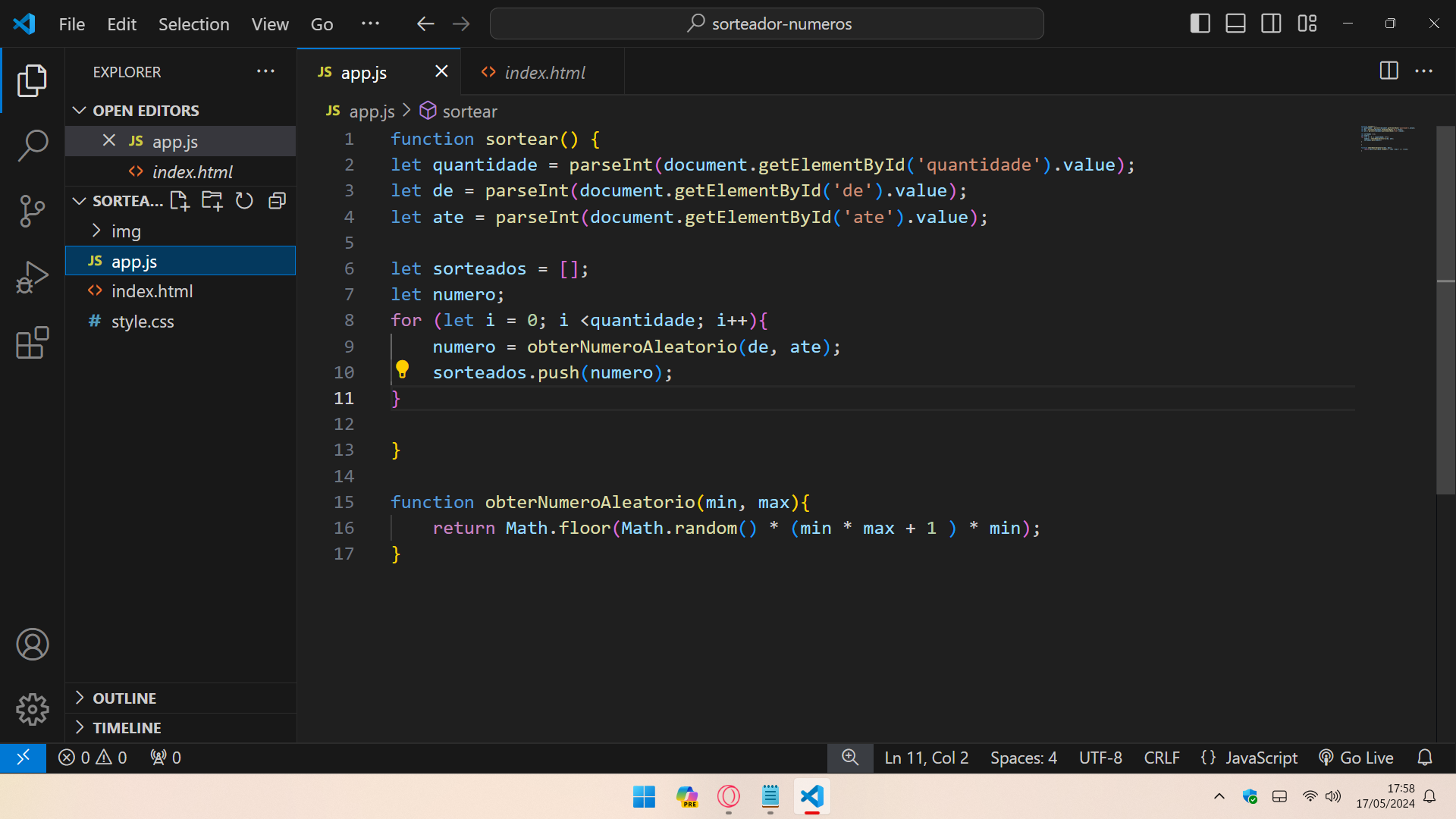This screenshot has height=819, width=1456.
Task: Open the Selection menu
Action: (x=193, y=24)
